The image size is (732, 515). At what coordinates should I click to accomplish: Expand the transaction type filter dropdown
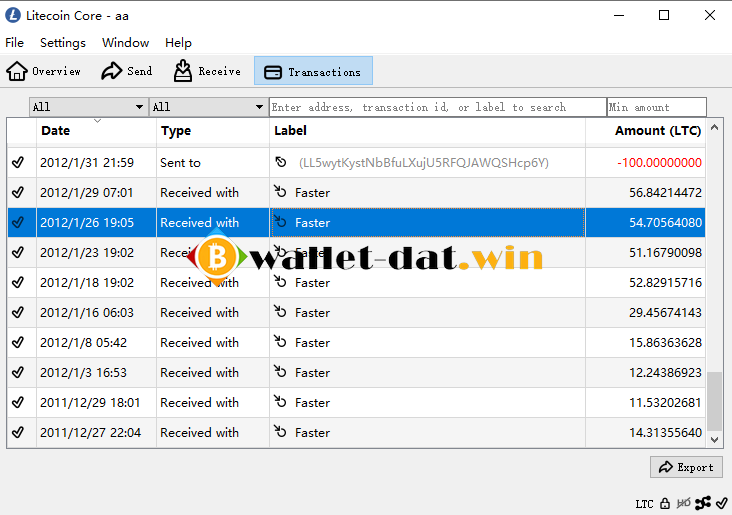(208, 107)
